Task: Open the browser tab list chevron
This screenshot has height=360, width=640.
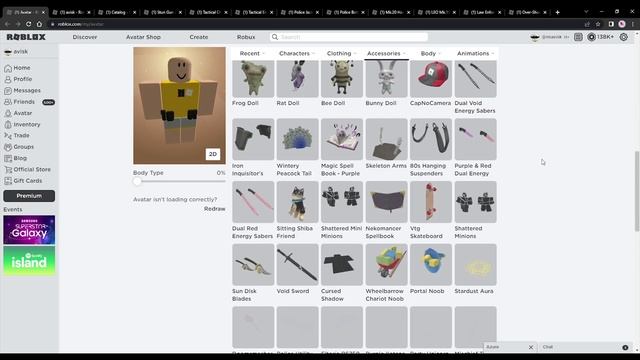Action: tap(586, 12)
